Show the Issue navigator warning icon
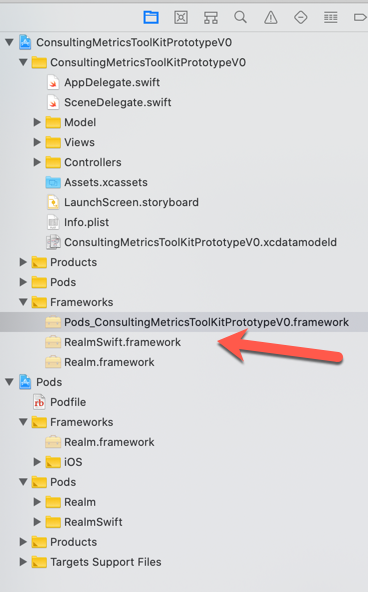This screenshot has width=369, height=592. coord(270,17)
